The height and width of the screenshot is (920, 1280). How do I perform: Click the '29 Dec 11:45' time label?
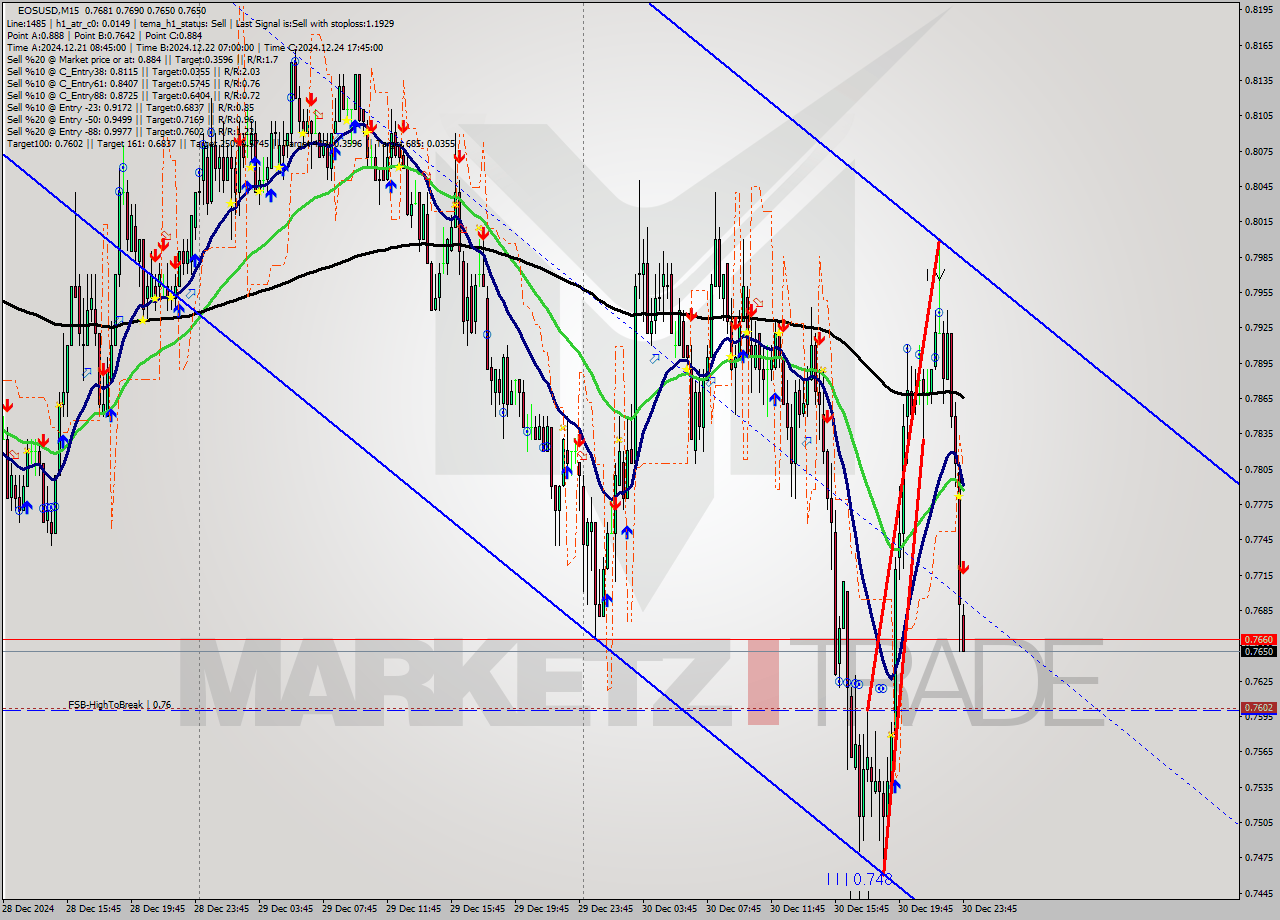tap(414, 909)
